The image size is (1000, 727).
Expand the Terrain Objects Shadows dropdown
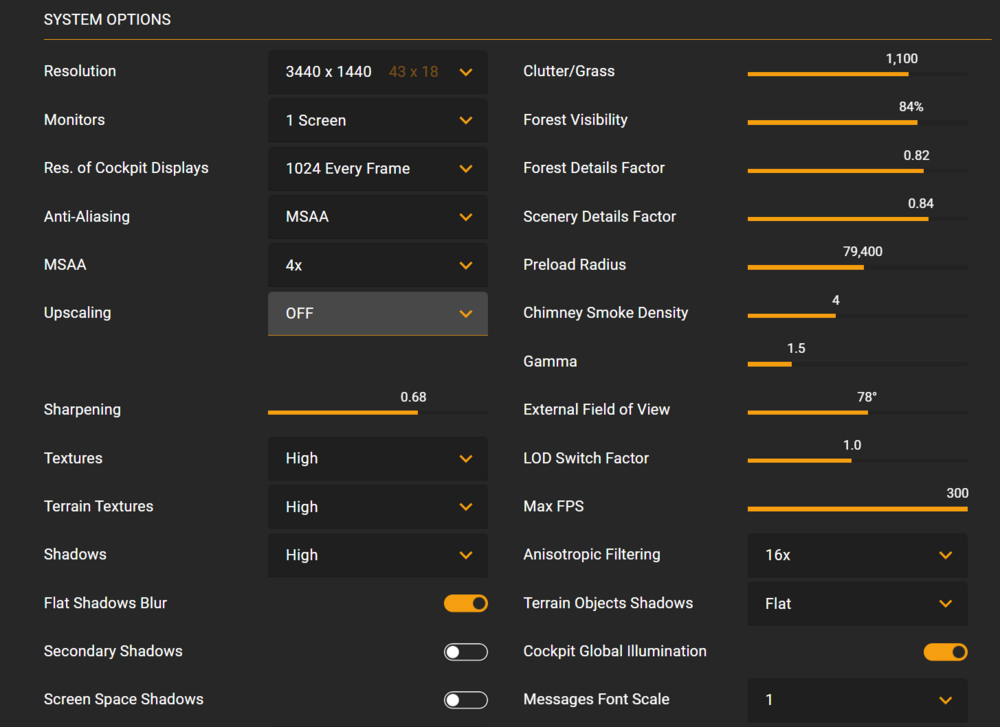point(857,604)
